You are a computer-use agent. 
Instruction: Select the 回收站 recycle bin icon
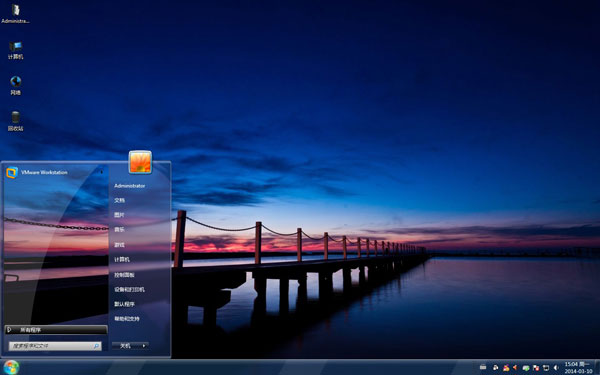tap(15, 121)
